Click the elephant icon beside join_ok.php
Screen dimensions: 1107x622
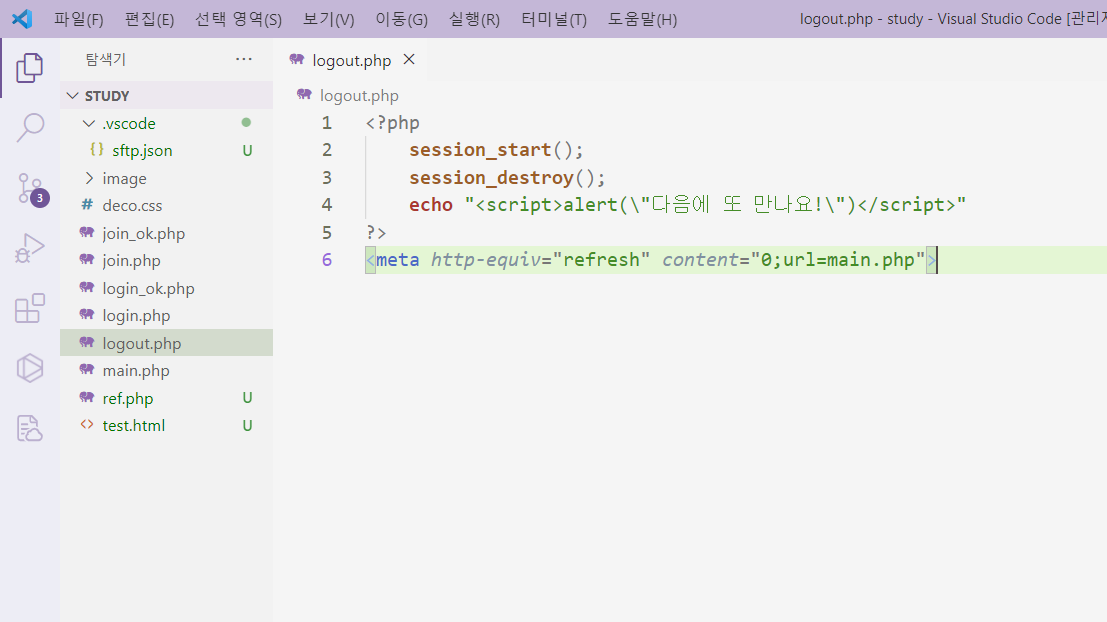pos(87,233)
